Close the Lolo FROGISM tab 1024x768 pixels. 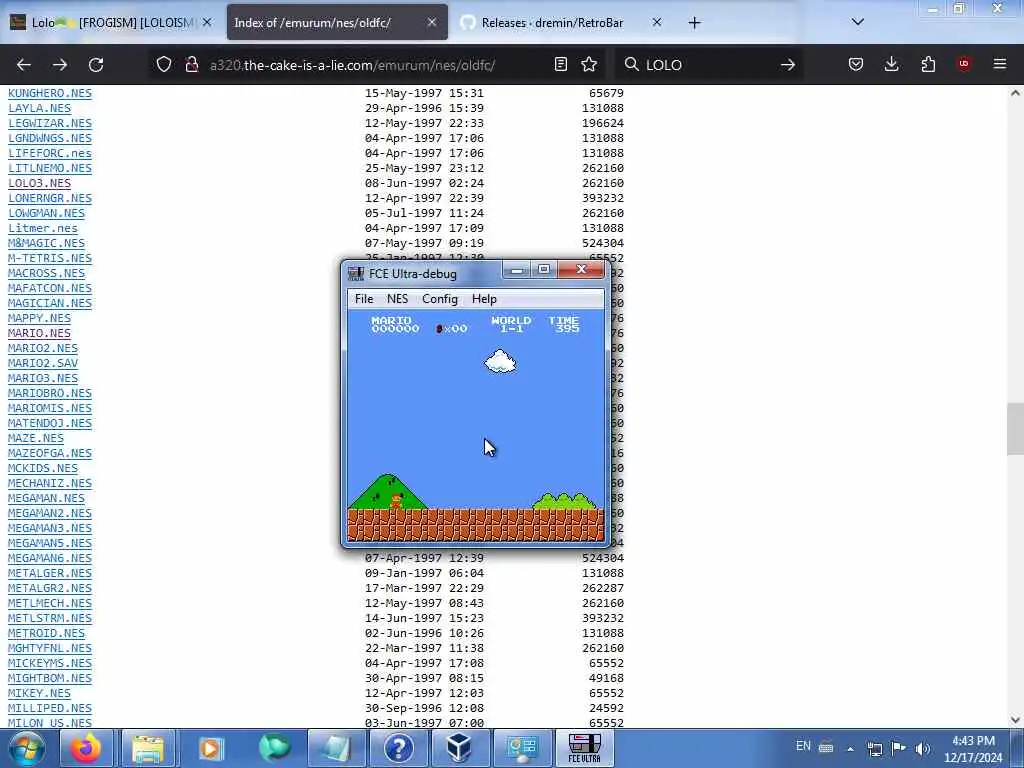pyautogui.click(x=207, y=22)
